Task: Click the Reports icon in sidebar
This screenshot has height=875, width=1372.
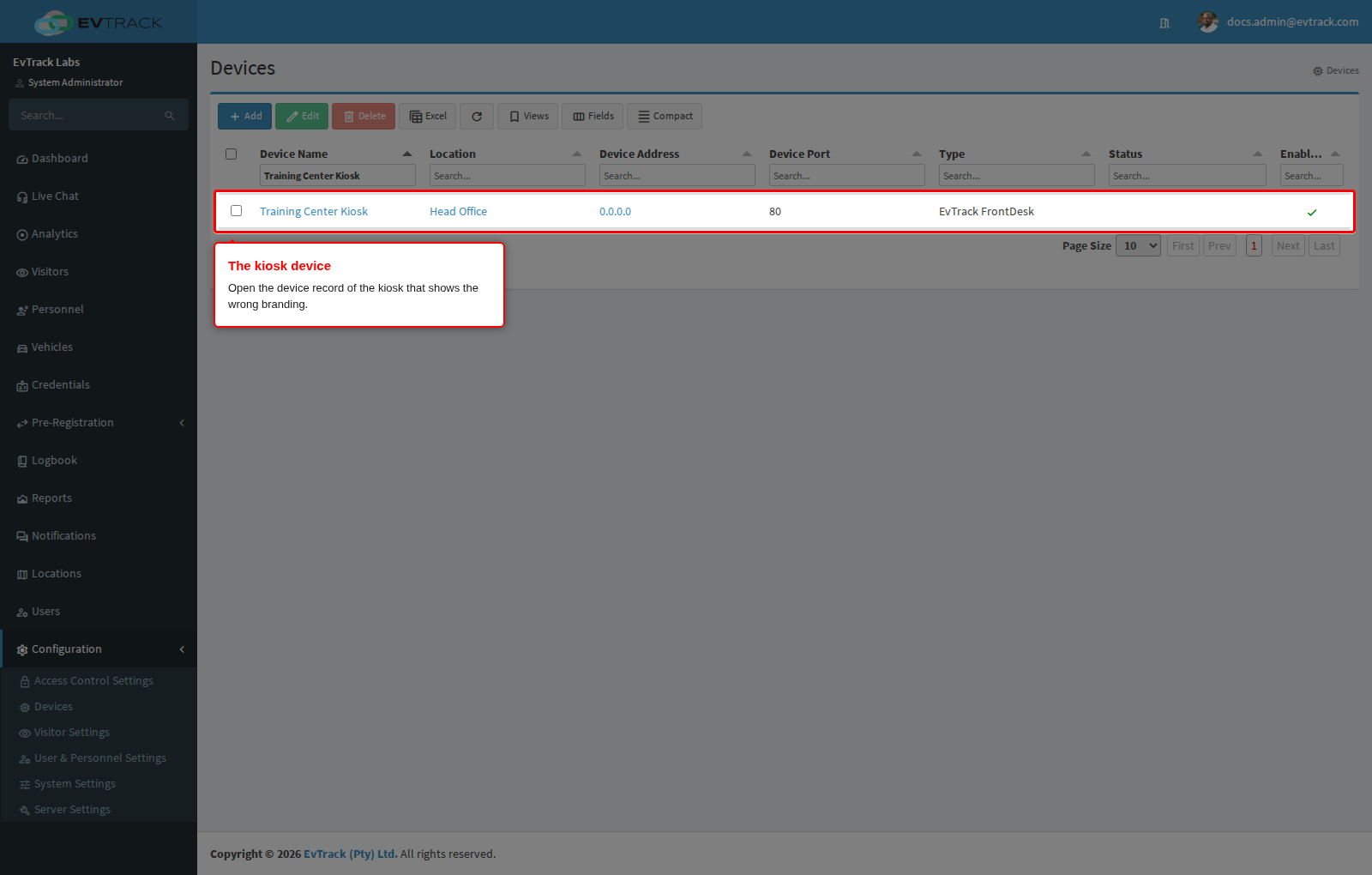Action: (22, 499)
